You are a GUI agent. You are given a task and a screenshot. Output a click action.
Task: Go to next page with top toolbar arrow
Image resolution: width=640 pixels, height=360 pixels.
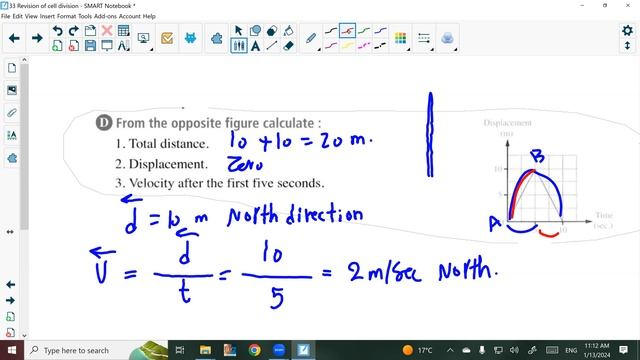click(x=37, y=38)
